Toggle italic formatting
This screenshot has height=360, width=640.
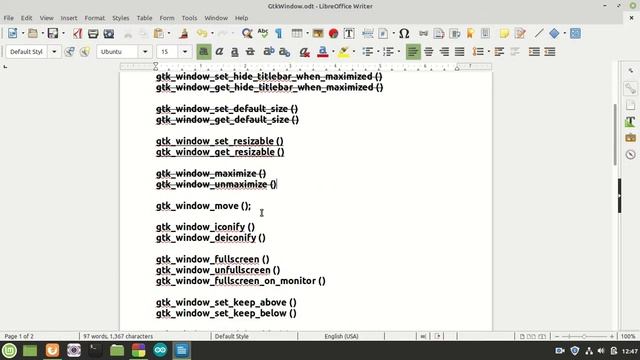point(219,52)
